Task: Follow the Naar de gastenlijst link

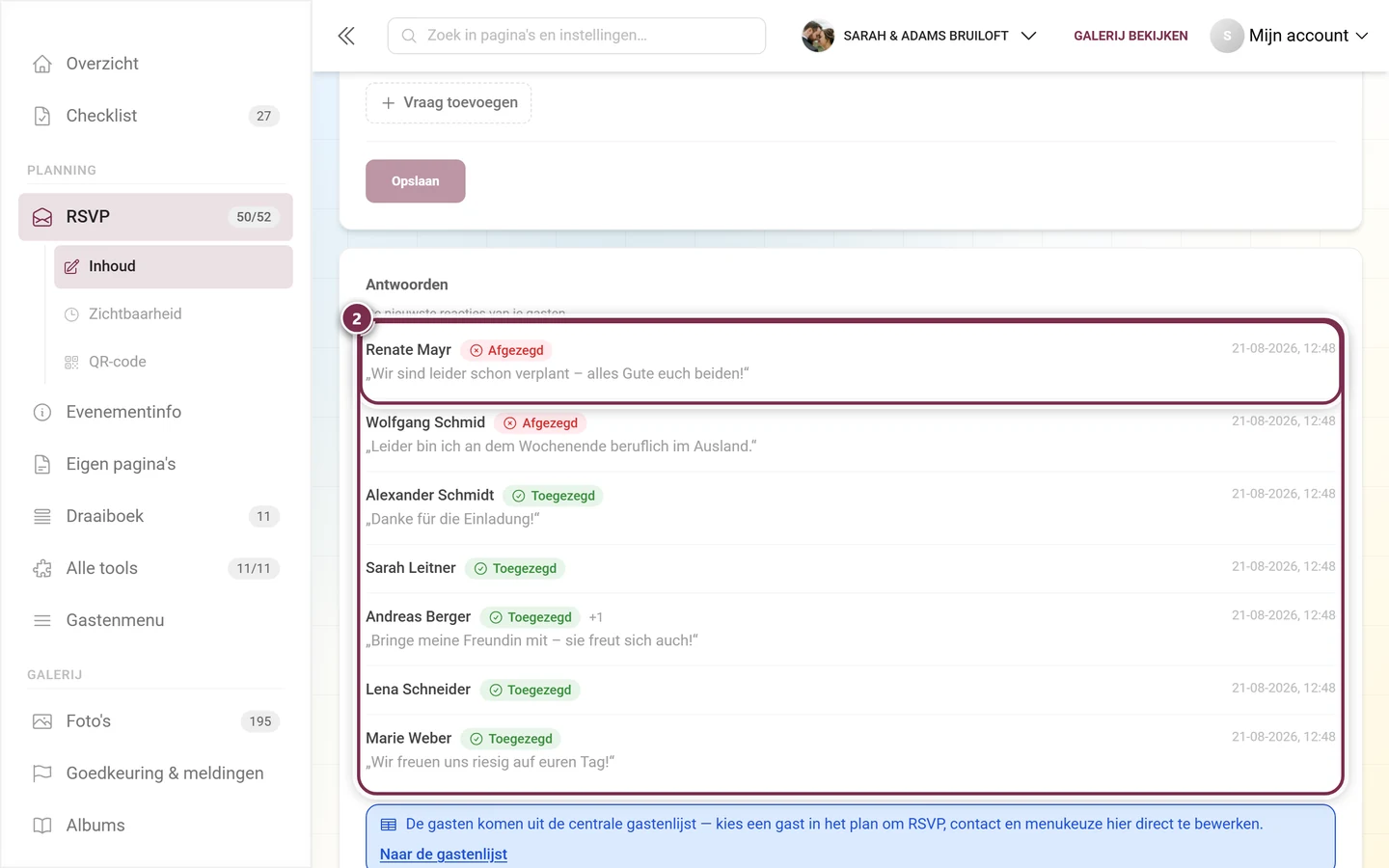Action: [444, 854]
